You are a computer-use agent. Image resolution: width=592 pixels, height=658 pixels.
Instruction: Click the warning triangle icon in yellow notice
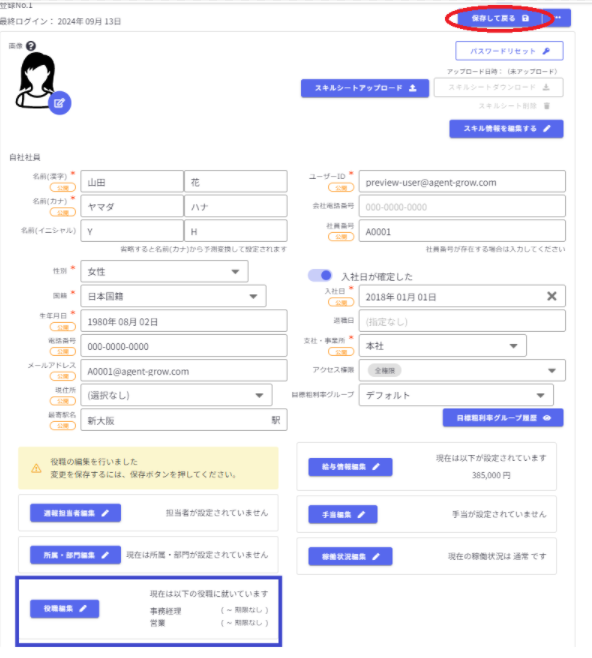point(37,468)
